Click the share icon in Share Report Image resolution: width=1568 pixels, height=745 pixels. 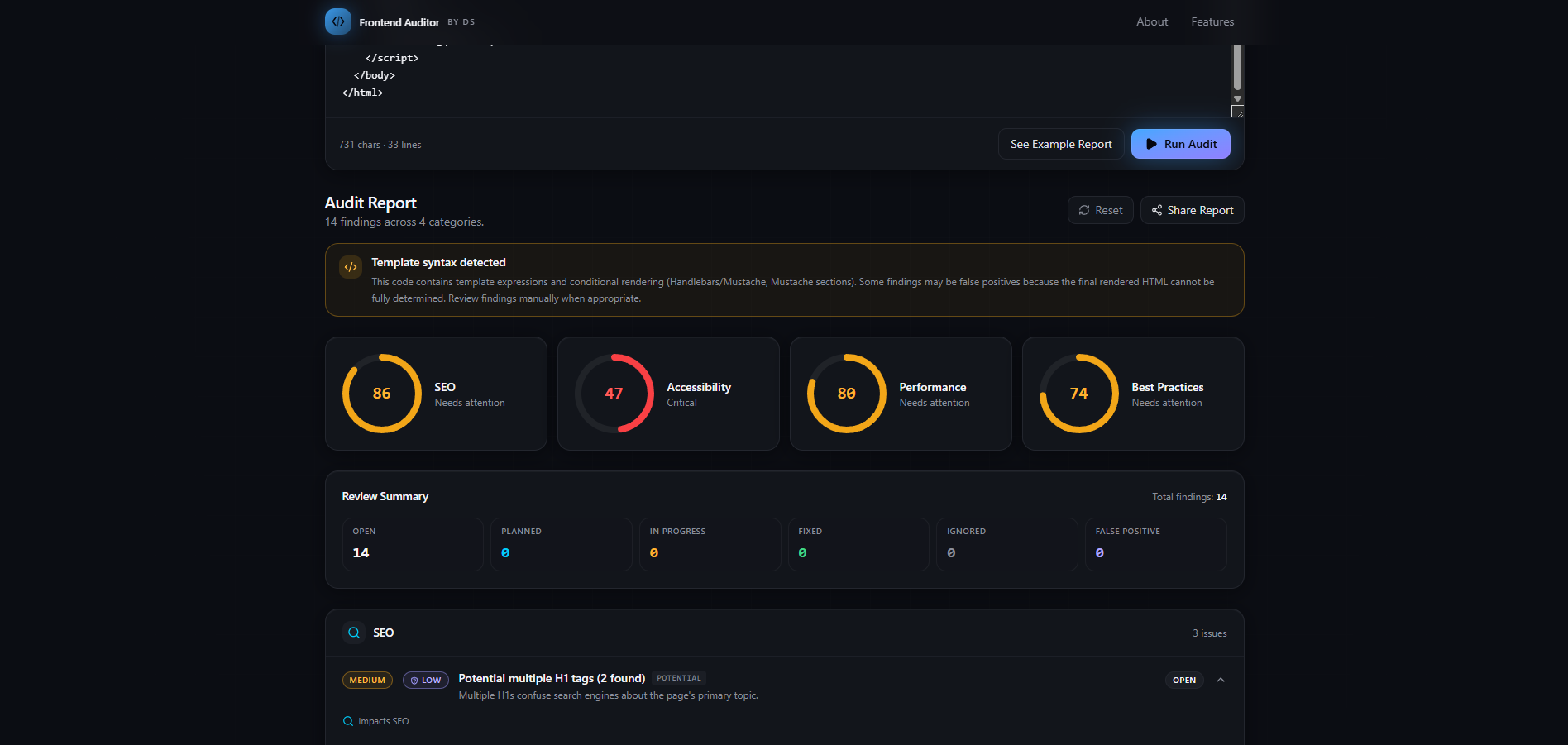pyautogui.click(x=1157, y=210)
